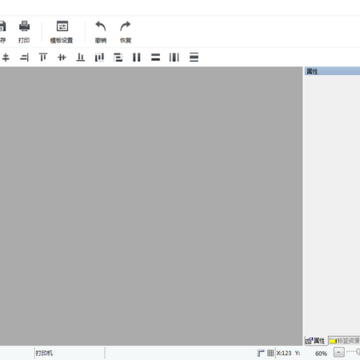This screenshot has height=360, width=360.
Task: Select the align bottom edges icon
Action: (x=80, y=58)
